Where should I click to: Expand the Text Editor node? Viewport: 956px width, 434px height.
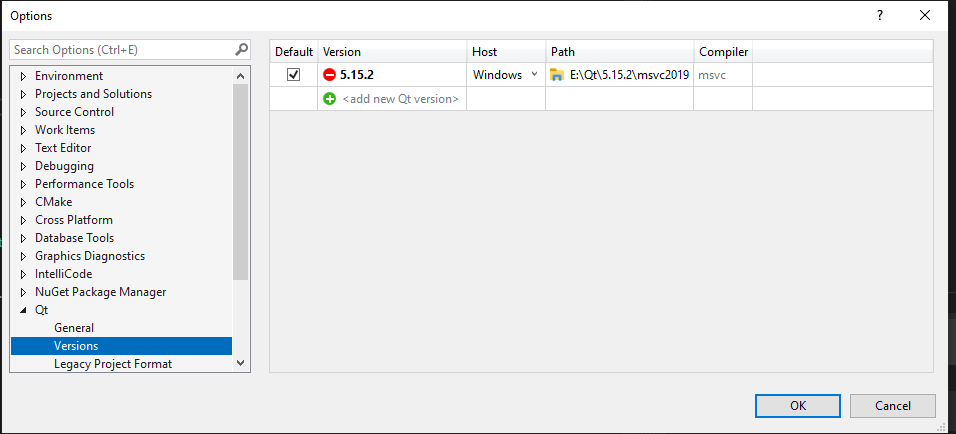pos(24,148)
